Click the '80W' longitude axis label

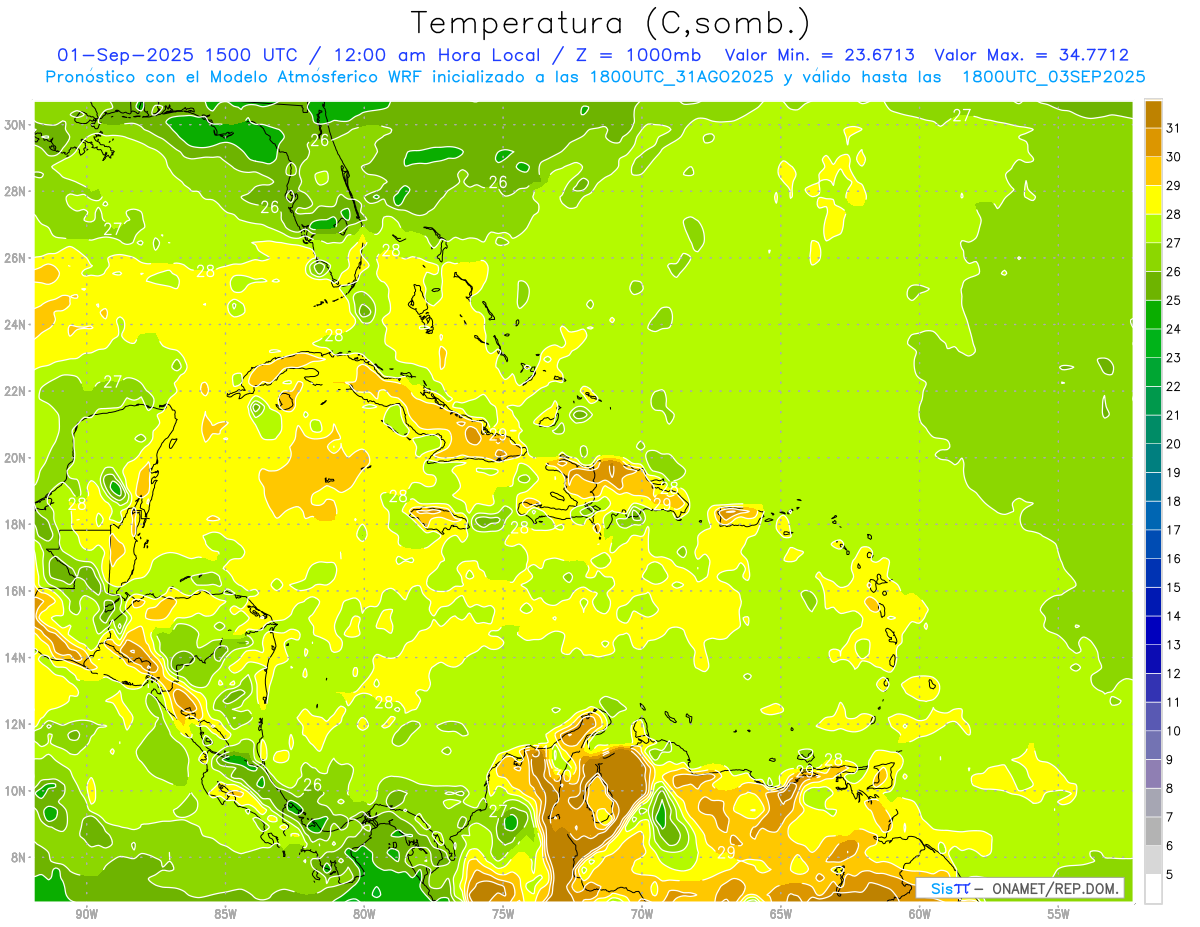(364, 914)
